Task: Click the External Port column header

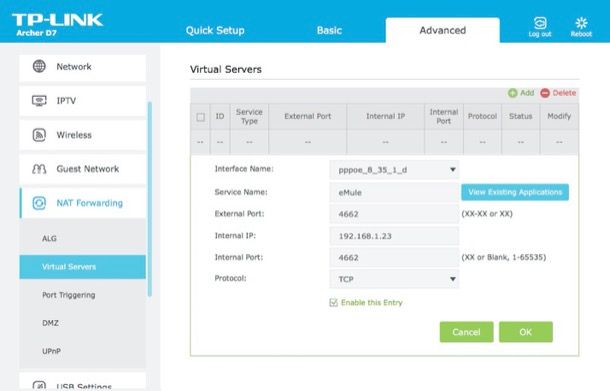Action: (307, 116)
